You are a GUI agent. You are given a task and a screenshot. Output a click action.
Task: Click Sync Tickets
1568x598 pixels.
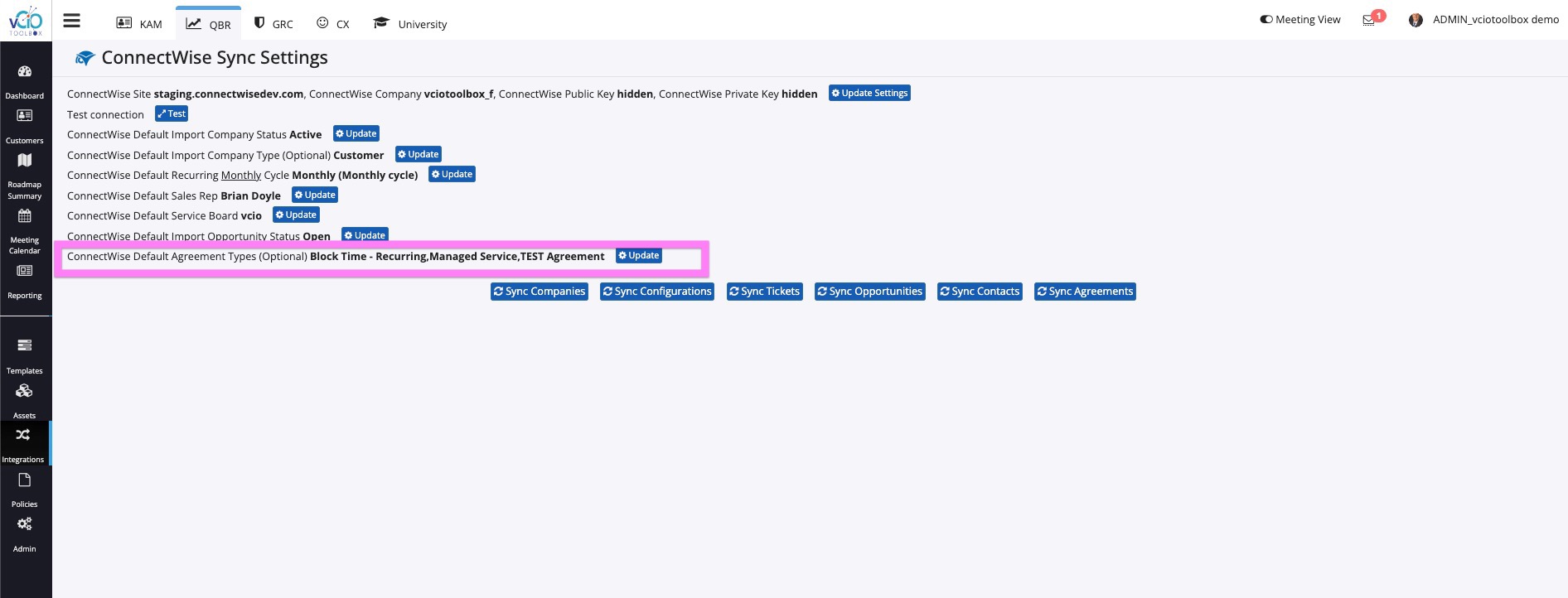(765, 292)
